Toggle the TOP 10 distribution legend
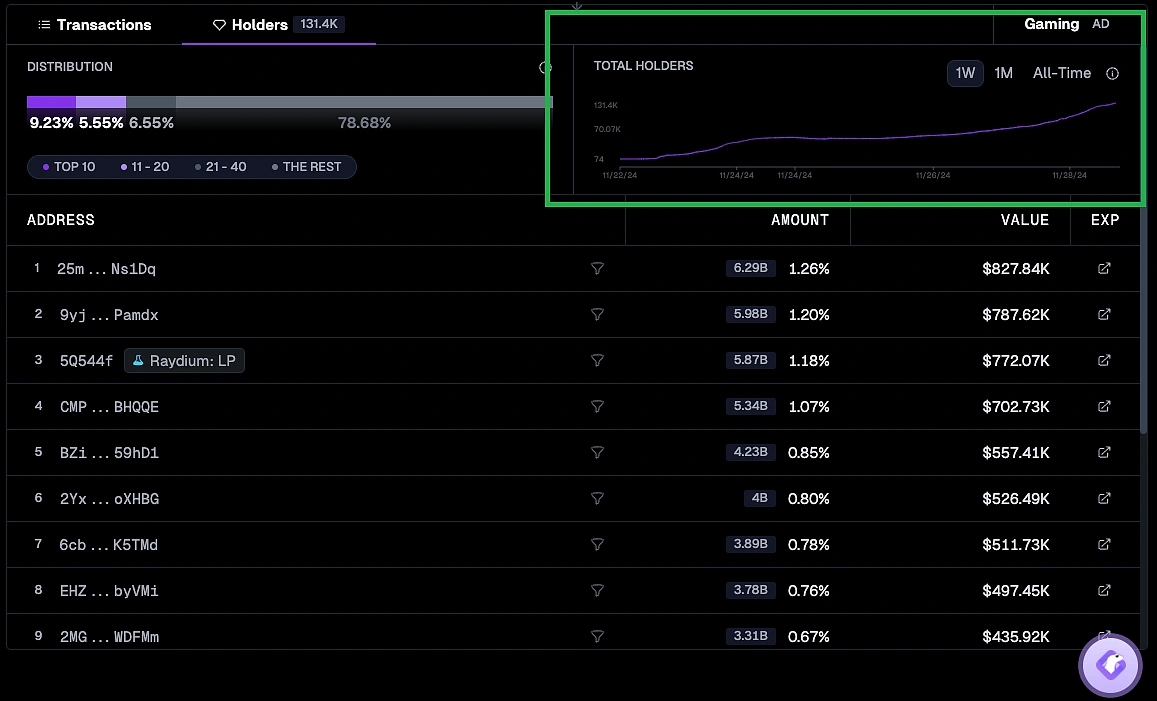The height and width of the screenshot is (701, 1157). (x=68, y=167)
